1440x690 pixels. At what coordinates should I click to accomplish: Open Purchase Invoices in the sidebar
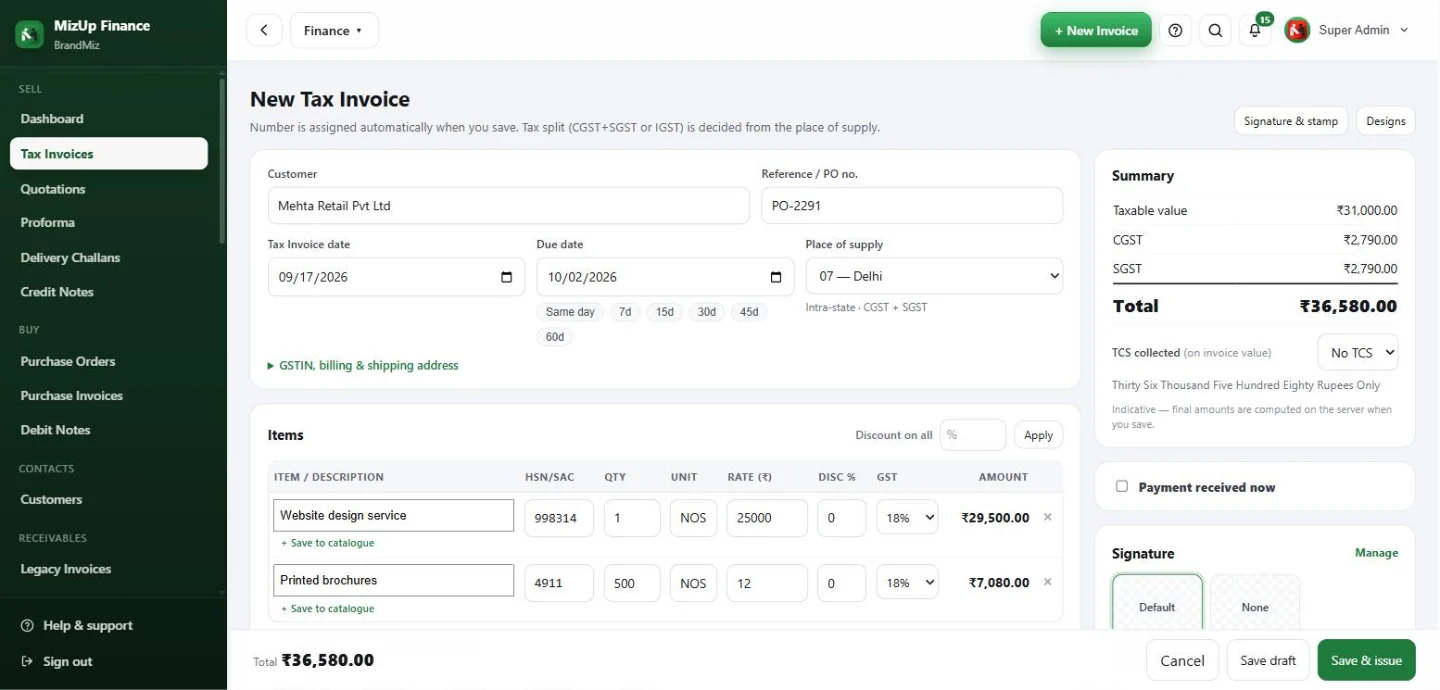109,395
